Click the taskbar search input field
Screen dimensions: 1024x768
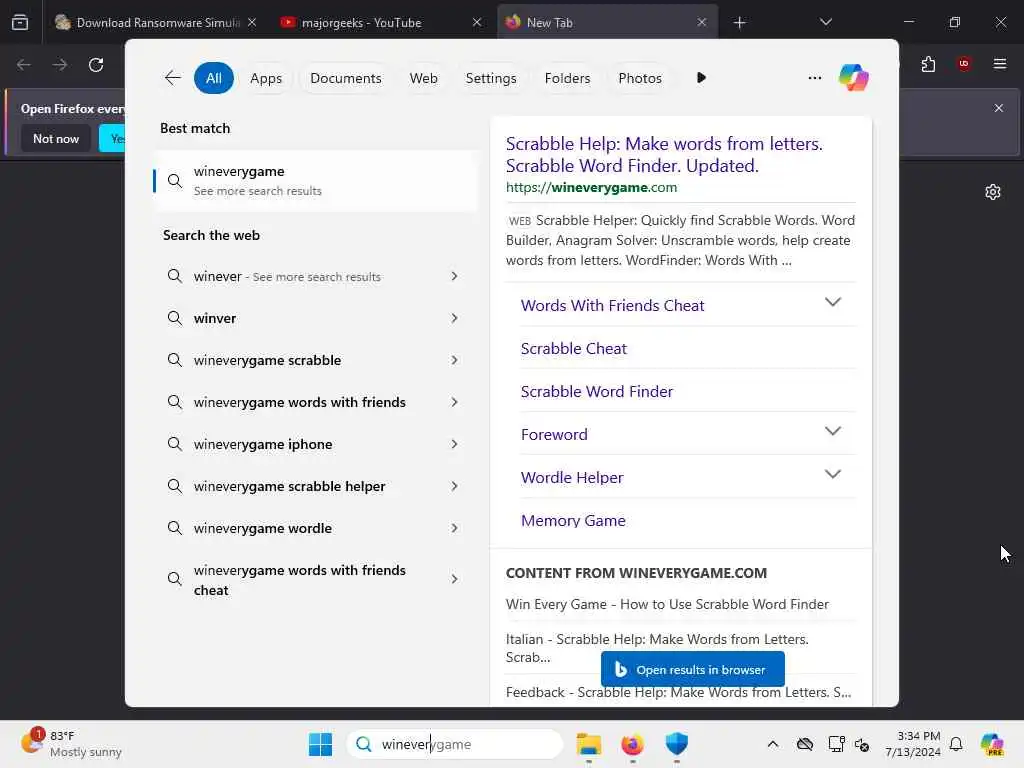point(455,744)
